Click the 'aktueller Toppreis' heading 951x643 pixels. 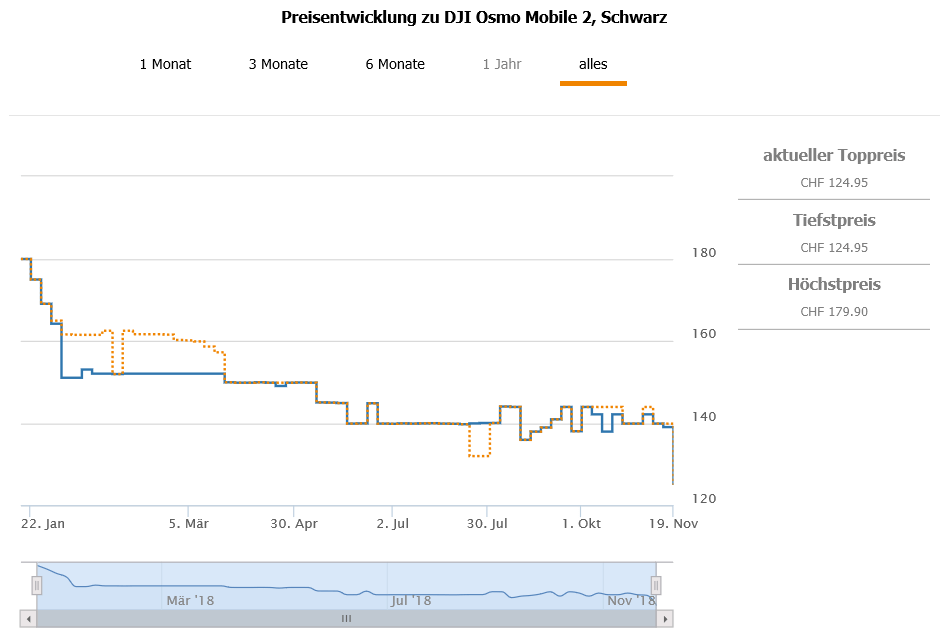point(834,156)
